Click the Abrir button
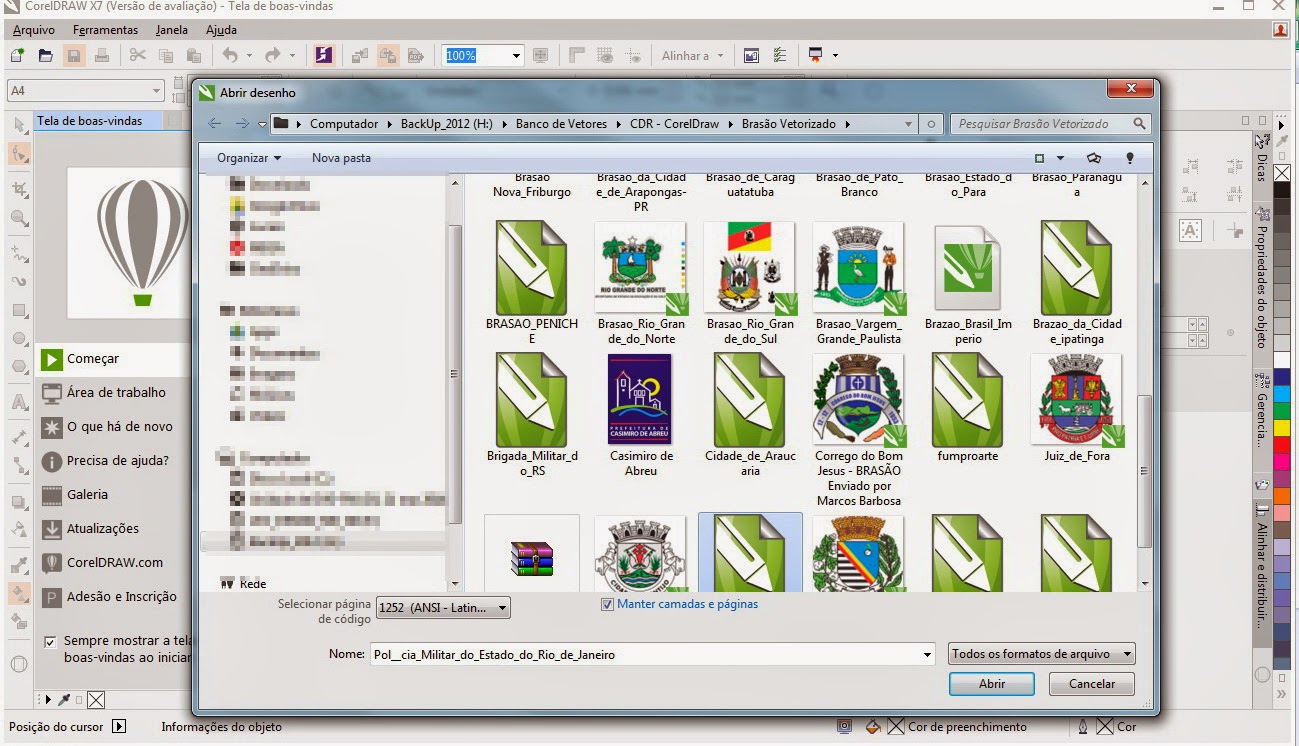 (992, 684)
